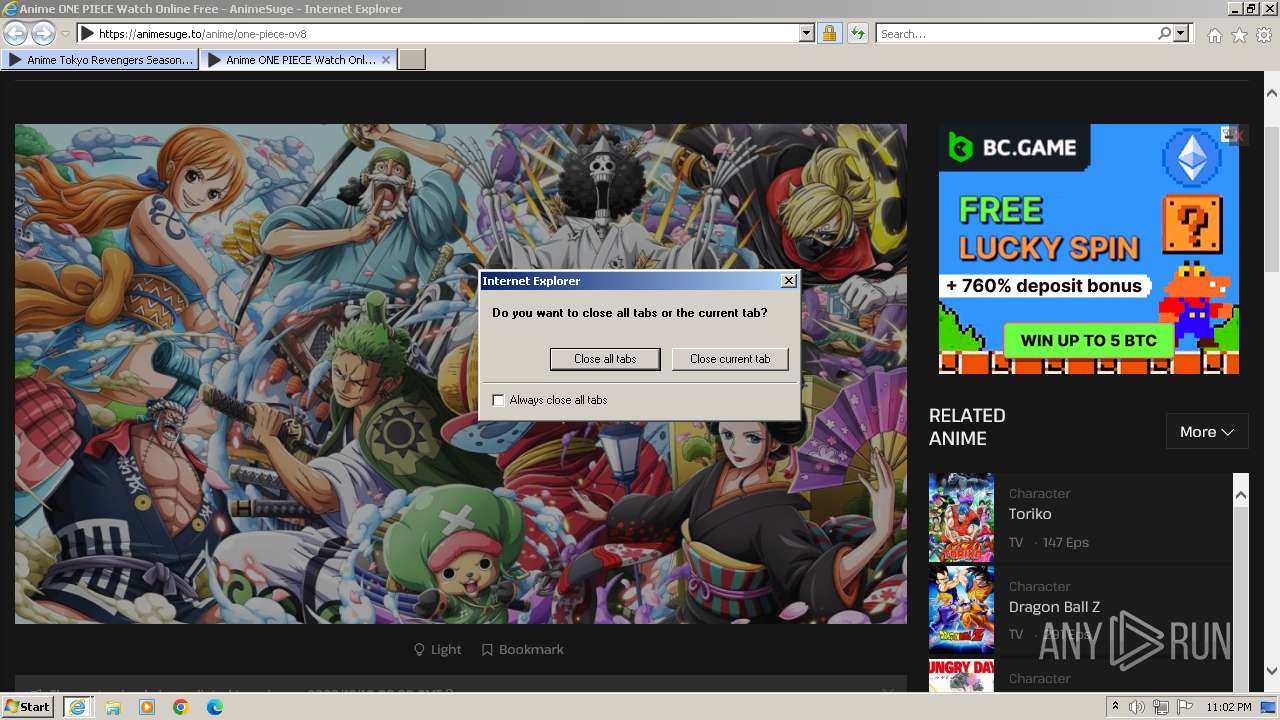Image resolution: width=1280 pixels, height=720 pixels.
Task: Open the Home icon
Action: (x=1214, y=35)
